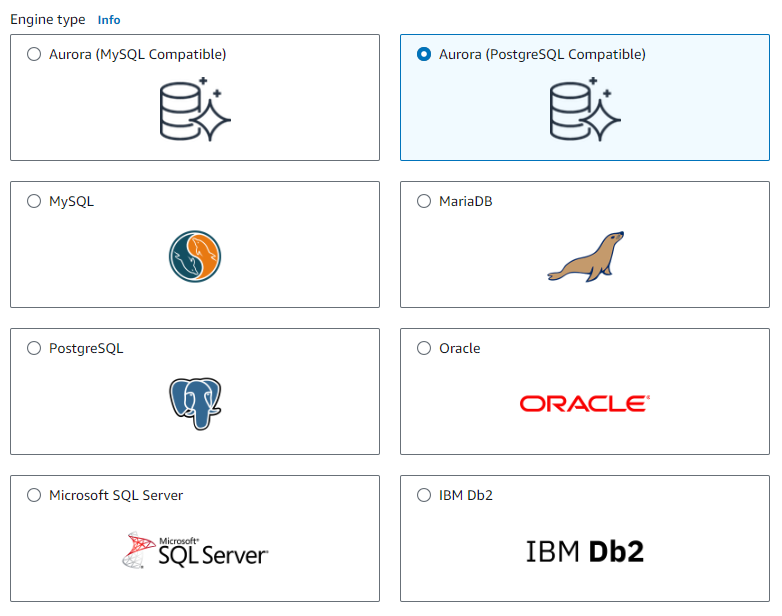Click the "Oracle" label text
The height and width of the screenshot is (616, 782).
pyautogui.click(x=460, y=348)
